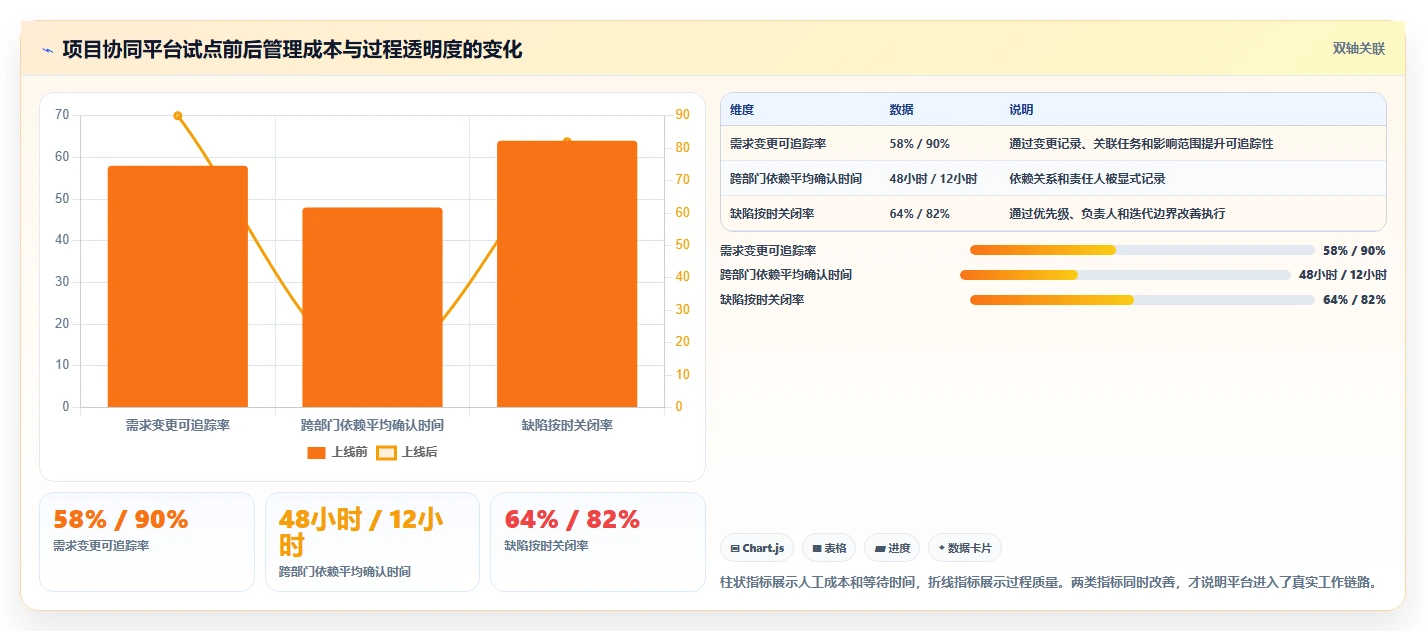
Task: Click the 说明 table column header
Action: [1021, 109]
